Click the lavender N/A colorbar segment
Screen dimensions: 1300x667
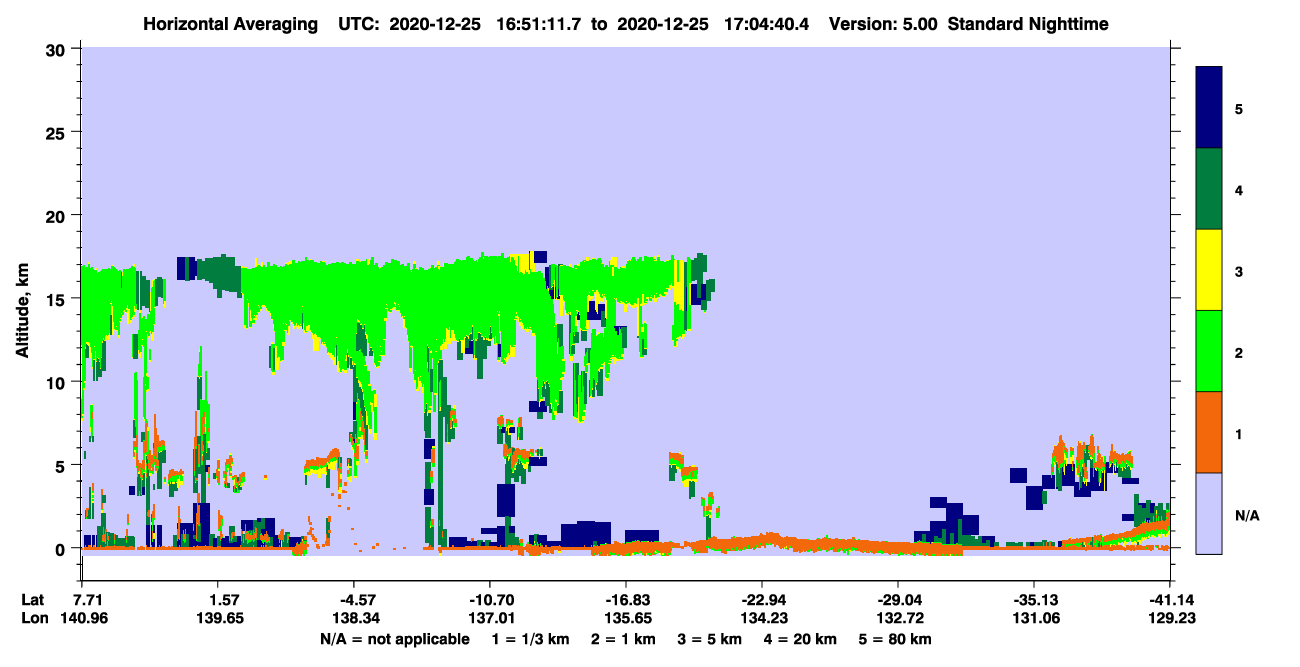1209,513
